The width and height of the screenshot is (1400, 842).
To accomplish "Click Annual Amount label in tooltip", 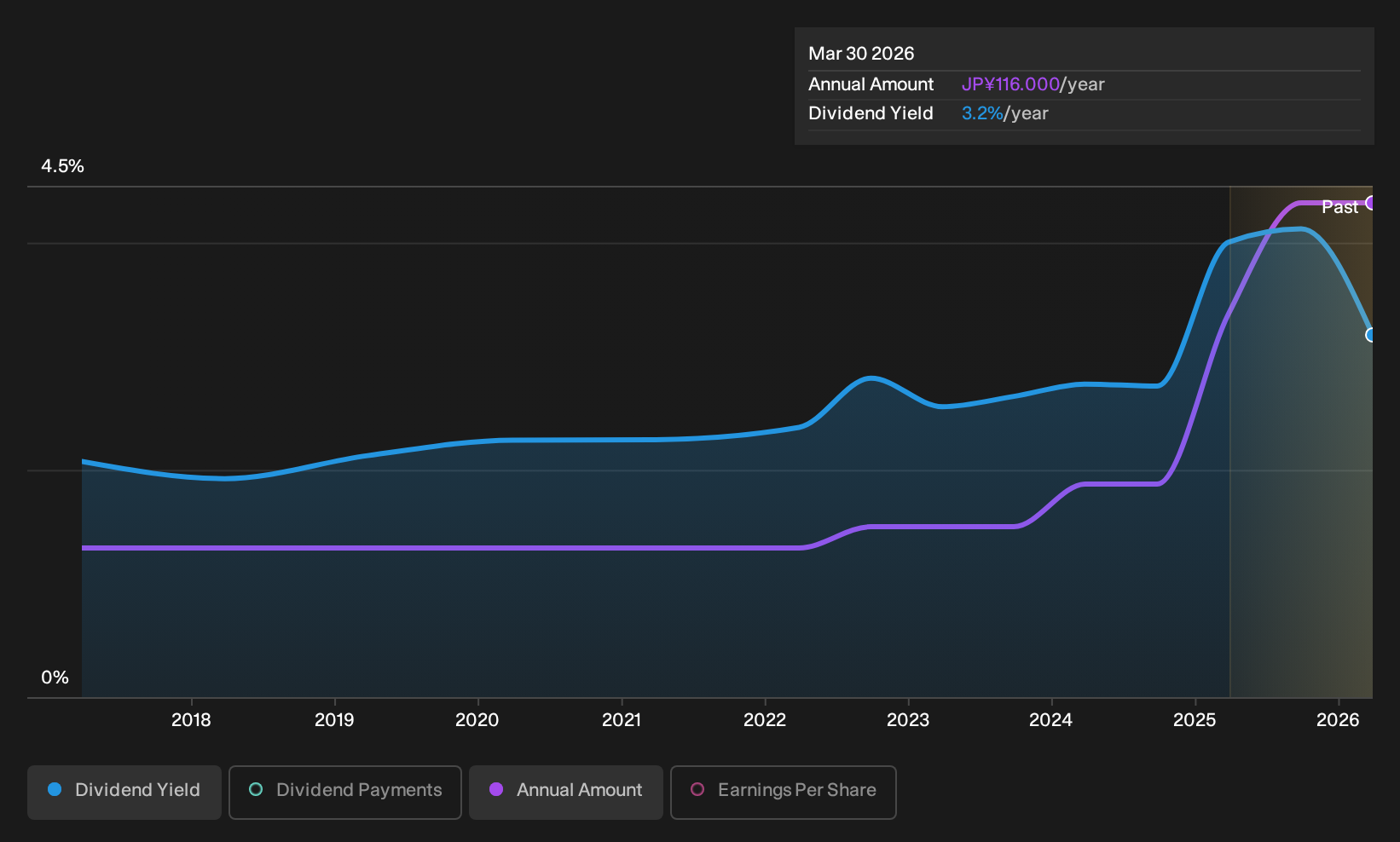I will (x=871, y=84).
